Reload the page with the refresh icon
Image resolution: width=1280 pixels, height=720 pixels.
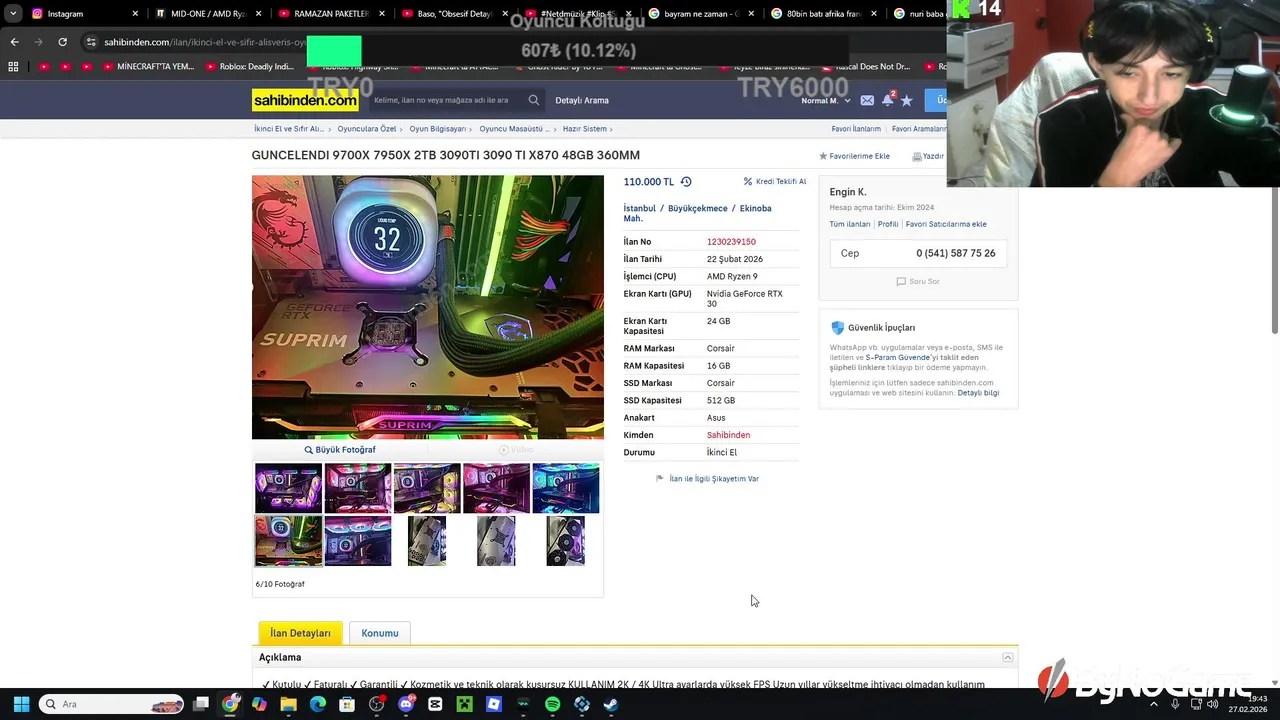(62, 42)
